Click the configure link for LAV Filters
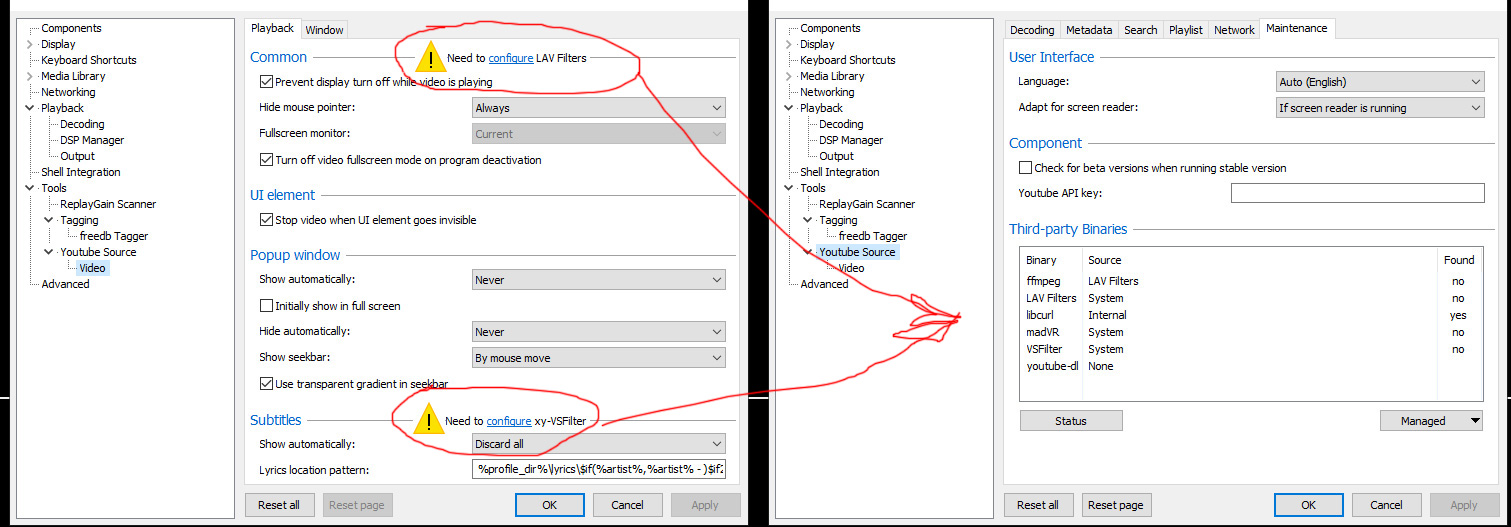The width and height of the screenshot is (1511, 527). click(x=510, y=58)
